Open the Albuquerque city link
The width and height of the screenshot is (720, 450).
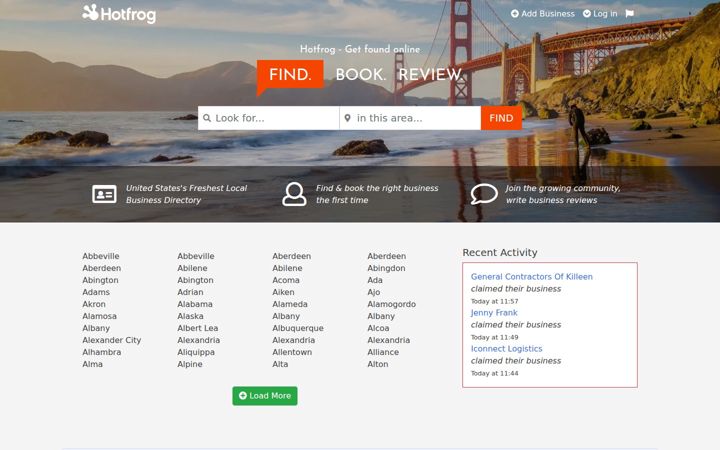click(x=298, y=328)
